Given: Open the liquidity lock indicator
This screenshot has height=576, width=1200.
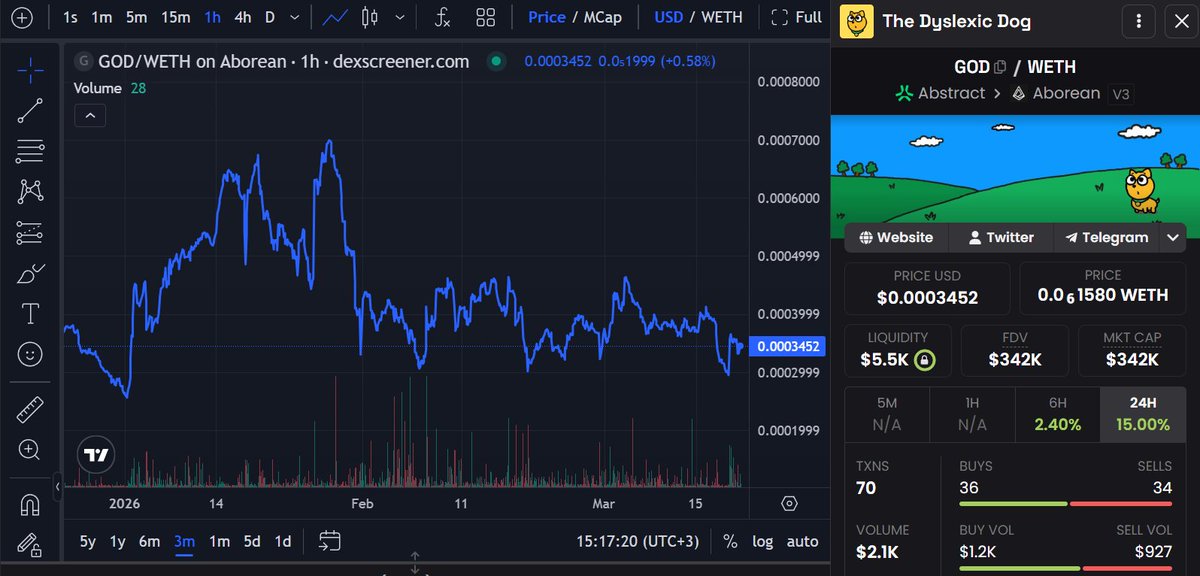Looking at the screenshot, I should click(924, 359).
